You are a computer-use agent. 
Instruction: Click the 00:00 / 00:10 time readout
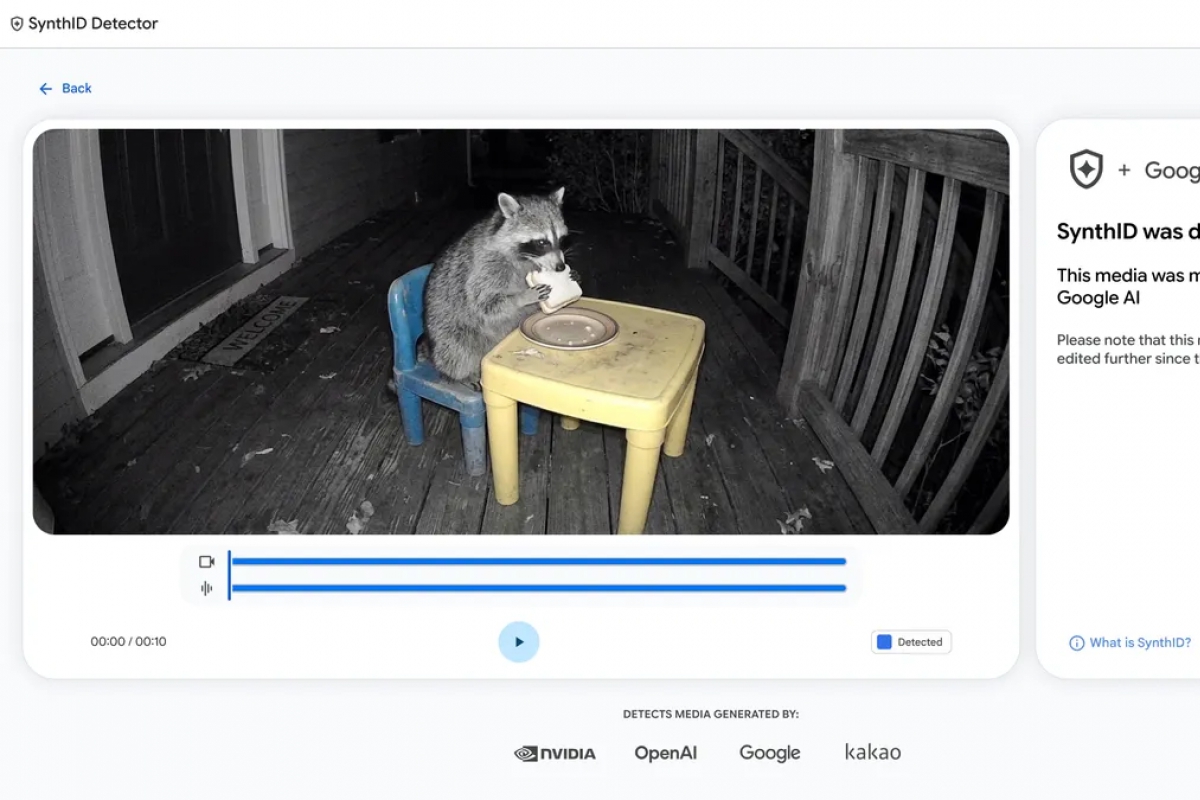click(x=129, y=642)
